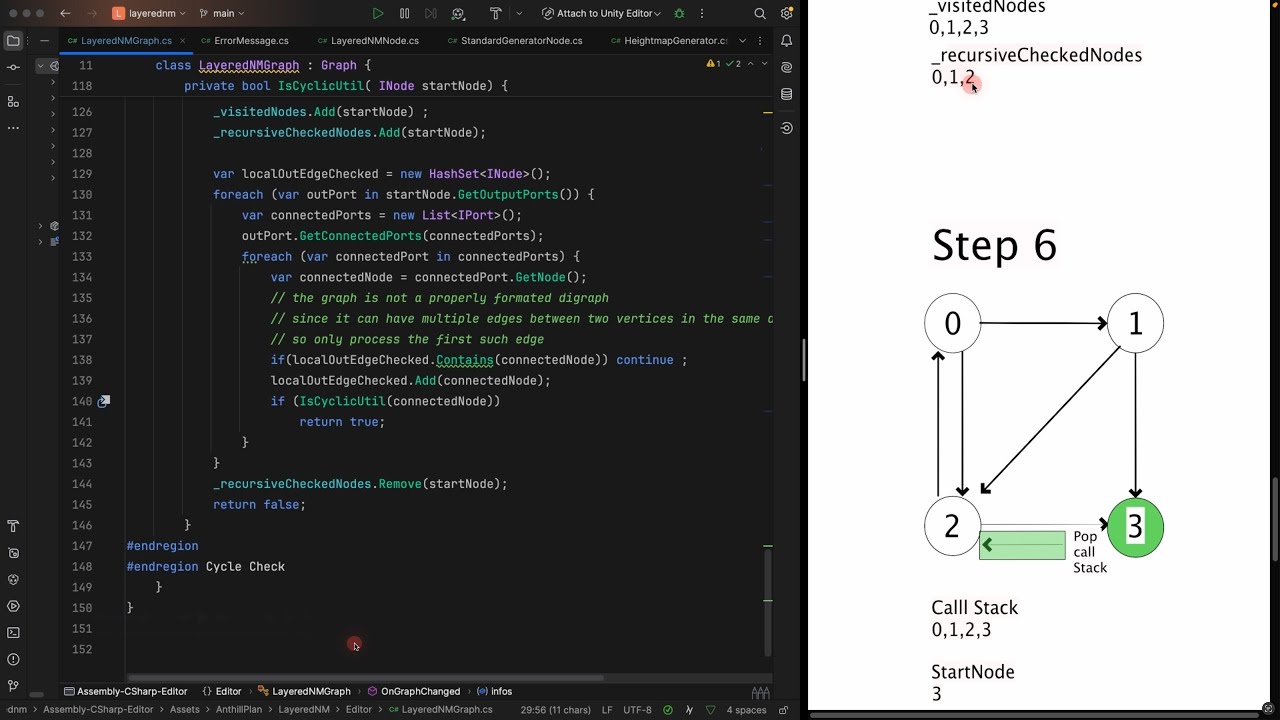Click the recursion gutter icon on line 140

(x=103, y=401)
